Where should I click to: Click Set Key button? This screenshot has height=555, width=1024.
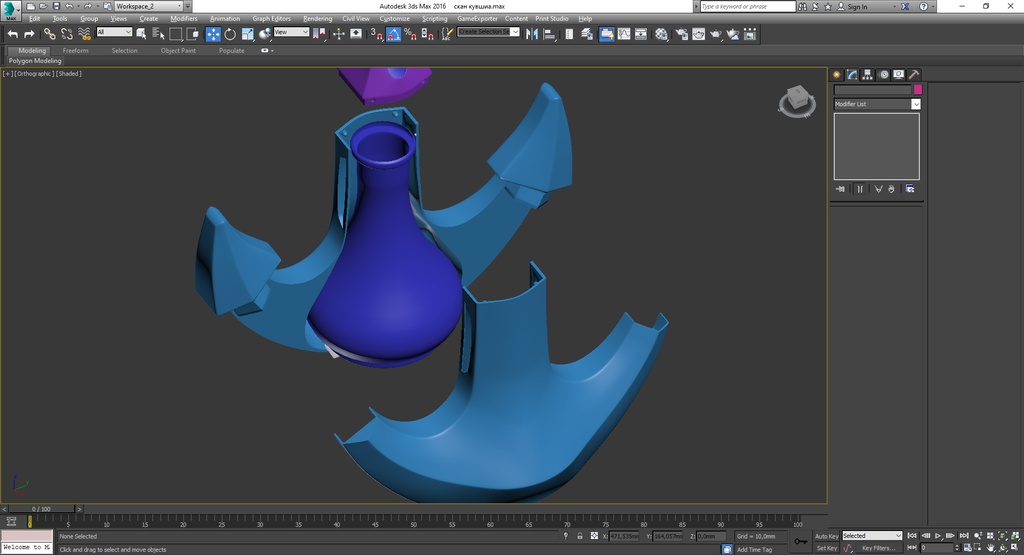coord(826,548)
